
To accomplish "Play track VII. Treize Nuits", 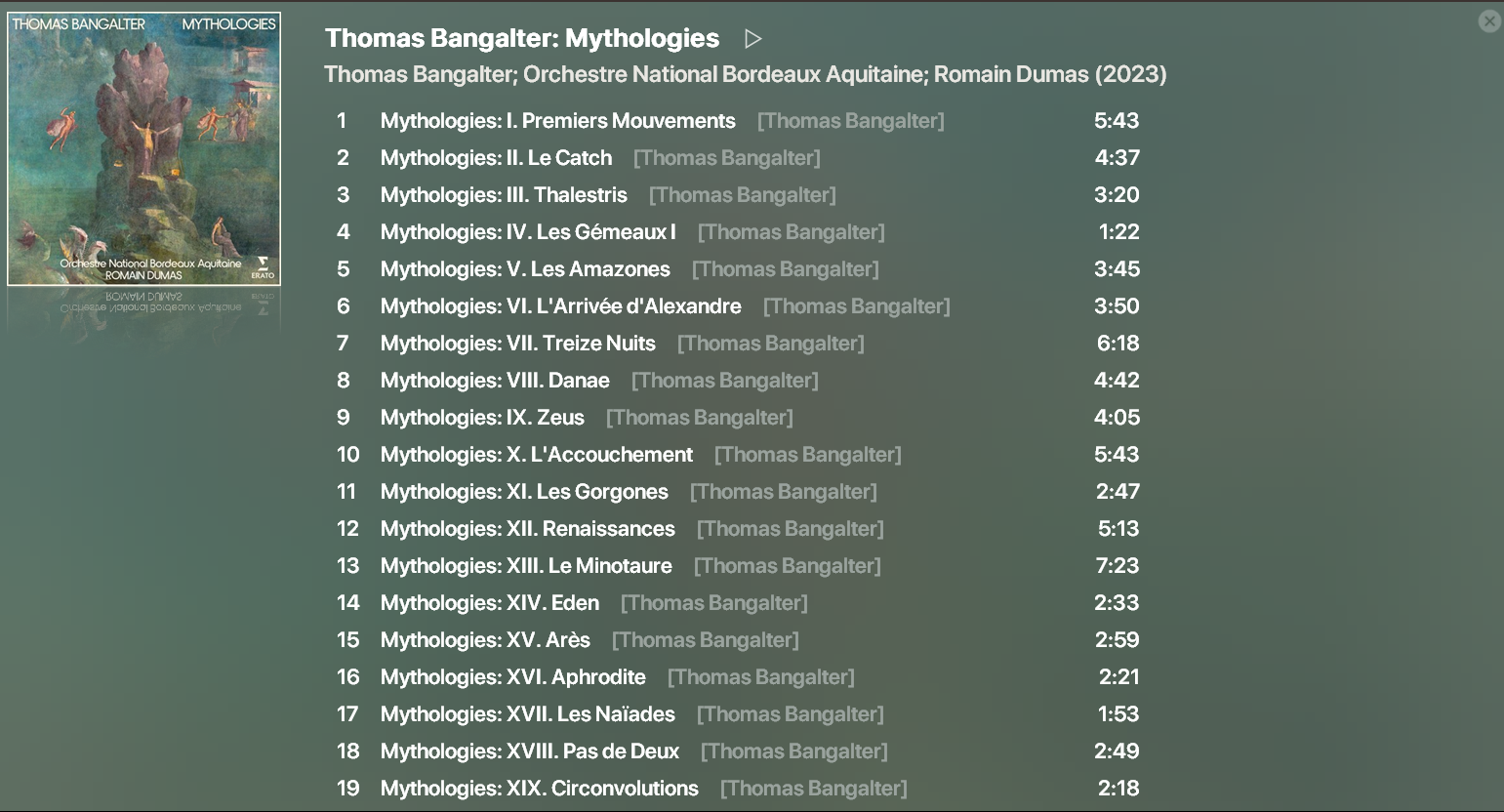I will 517,344.
